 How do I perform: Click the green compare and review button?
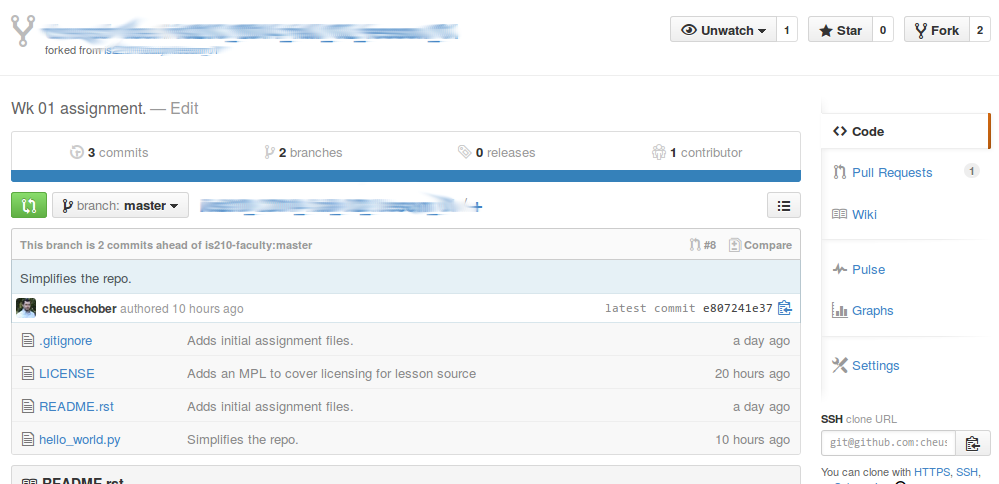[x=29, y=205]
